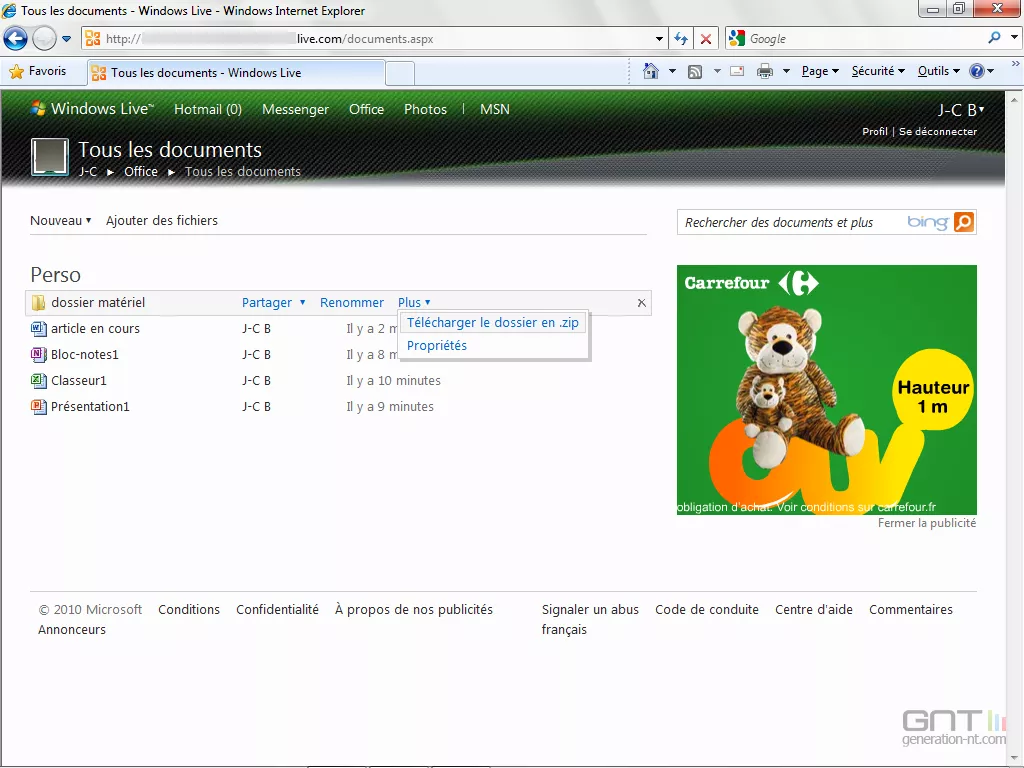
Task: Click the Read mail envelope icon
Action: pos(737,71)
